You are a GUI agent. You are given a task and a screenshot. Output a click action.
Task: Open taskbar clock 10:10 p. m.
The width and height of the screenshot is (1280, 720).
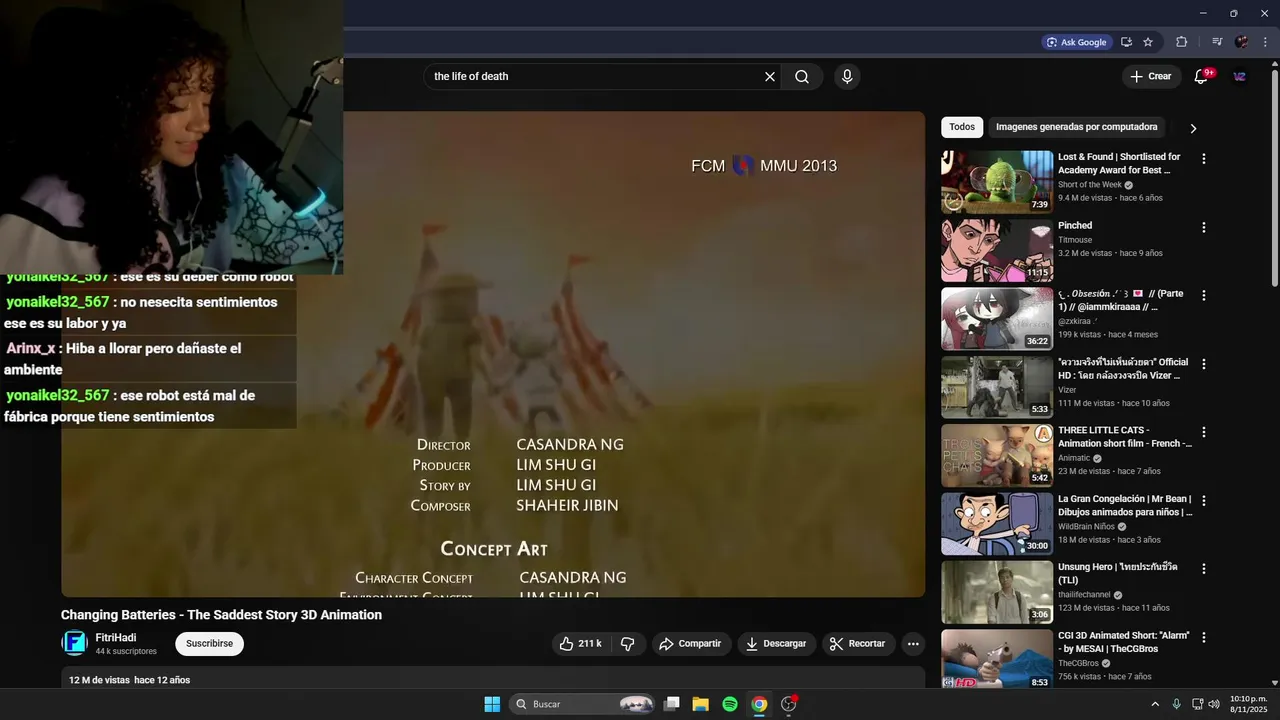pos(1248,704)
